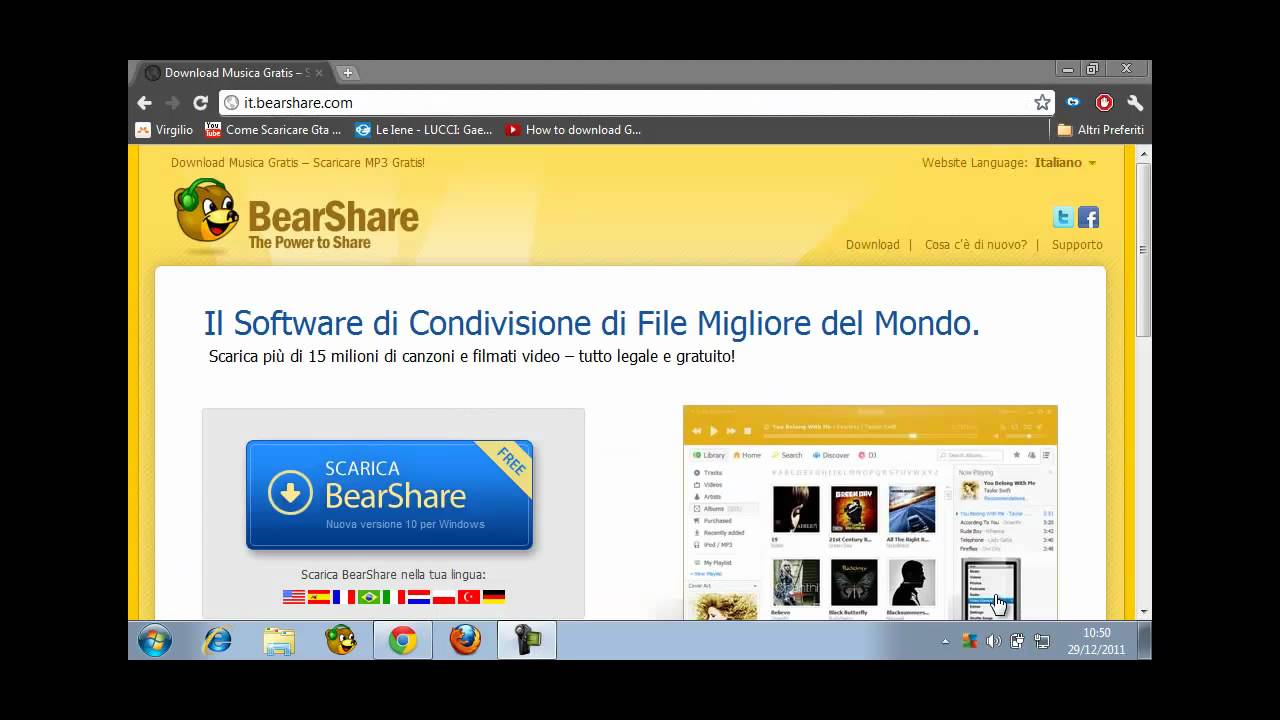
Task: Select the Download Musica Gratis tab
Action: pos(234,73)
